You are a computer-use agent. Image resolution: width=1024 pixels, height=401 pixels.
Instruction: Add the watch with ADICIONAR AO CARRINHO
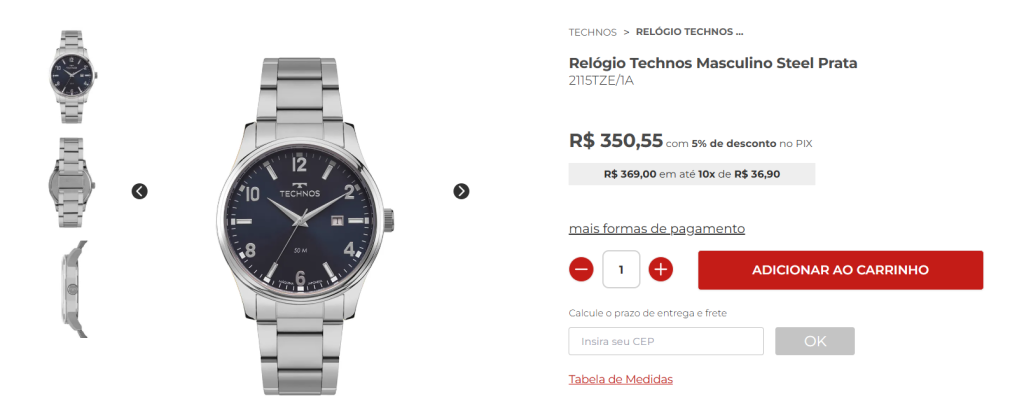coord(840,270)
